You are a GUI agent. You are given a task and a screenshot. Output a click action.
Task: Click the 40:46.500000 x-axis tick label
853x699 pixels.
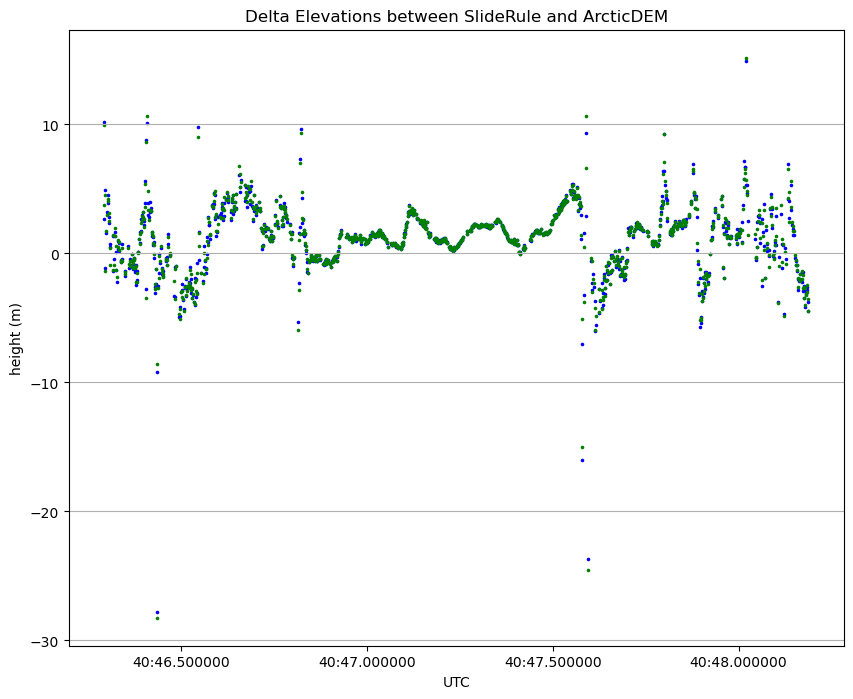181,663
